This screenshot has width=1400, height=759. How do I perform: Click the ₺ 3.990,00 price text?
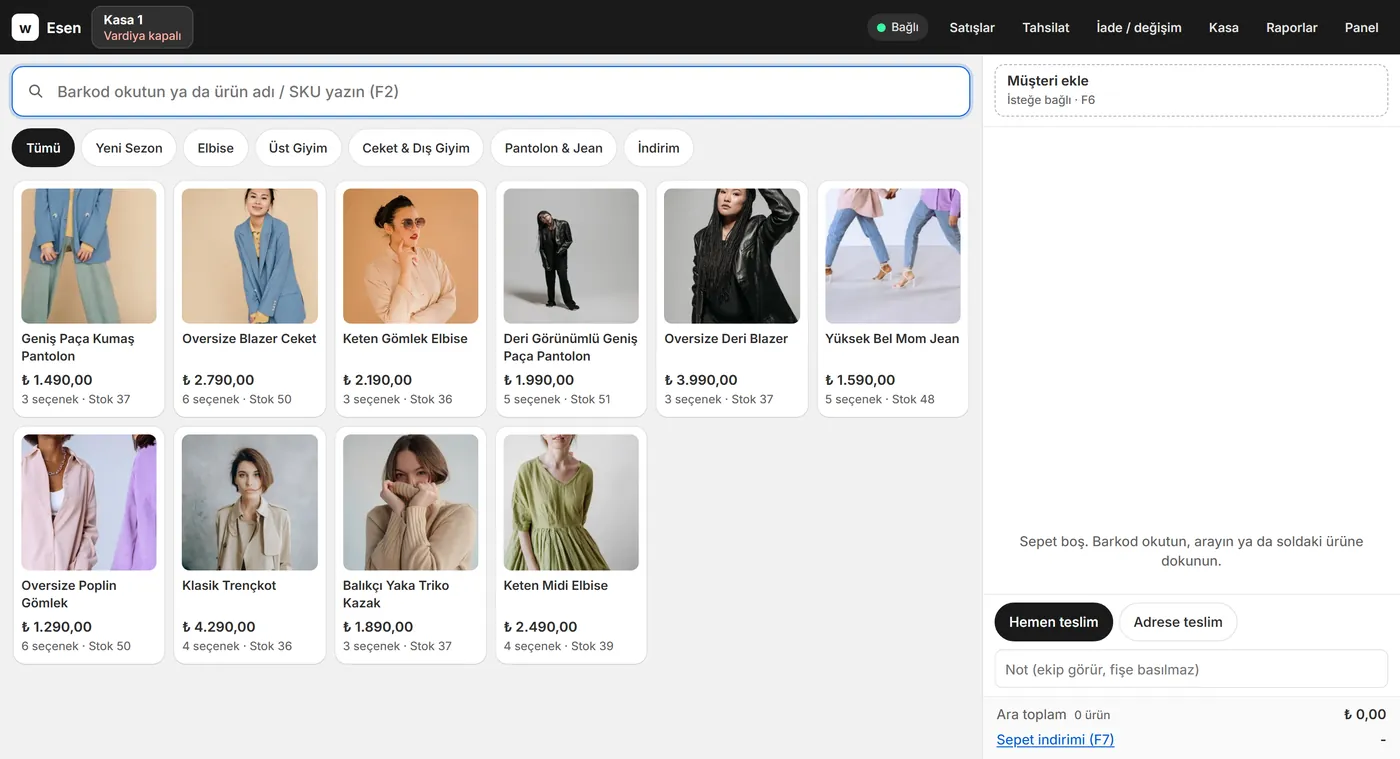point(701,380)
